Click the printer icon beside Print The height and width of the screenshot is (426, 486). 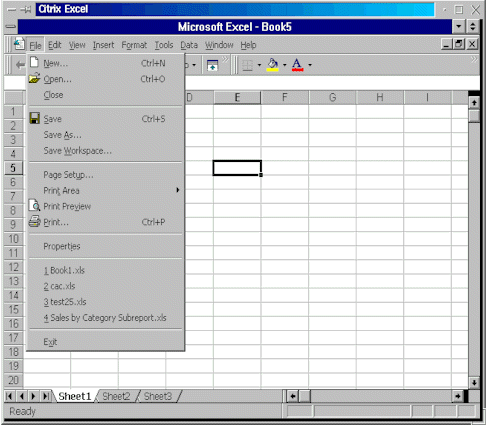[x=34, y=221]
